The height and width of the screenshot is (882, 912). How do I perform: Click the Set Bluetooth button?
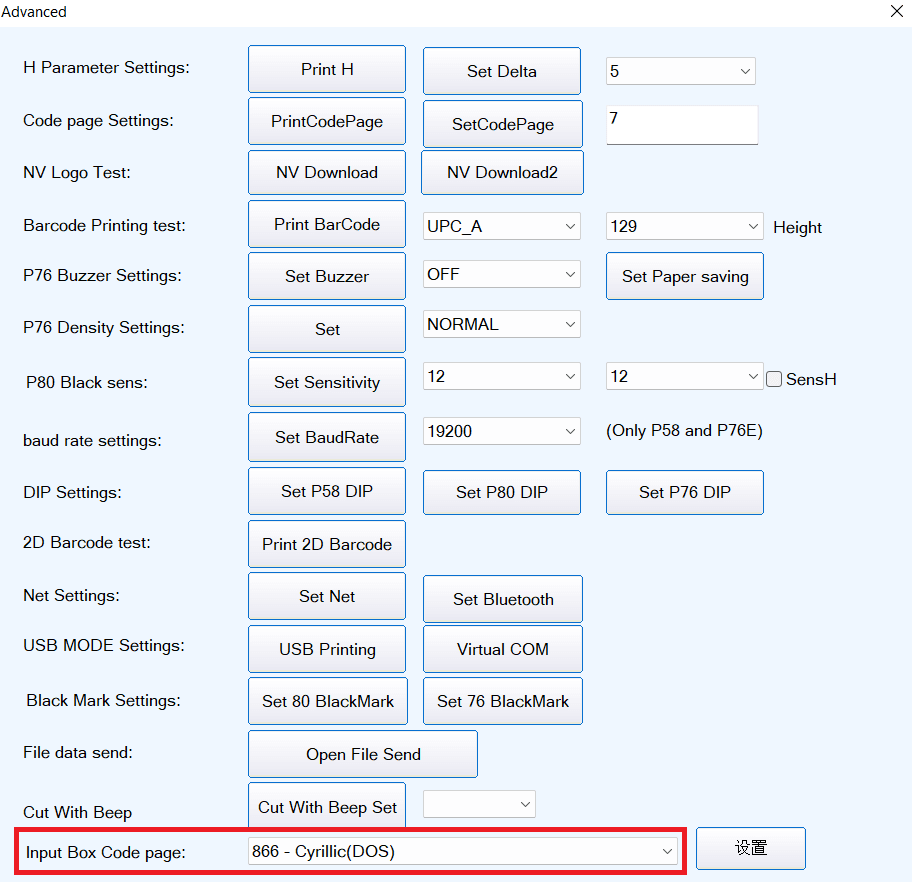coord(503,599)
